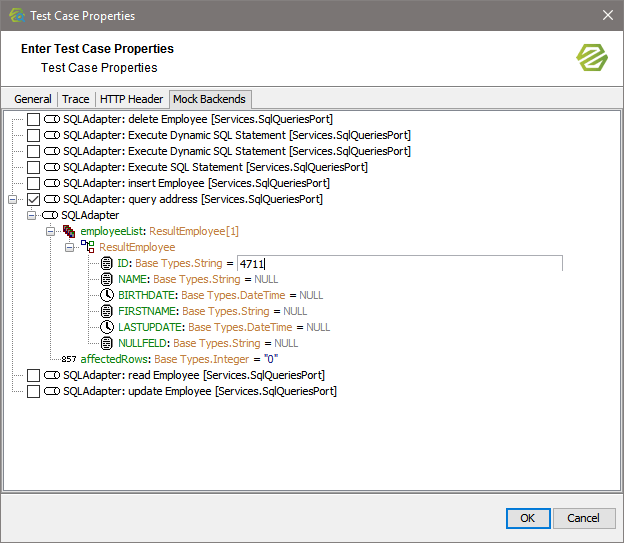
Task: Switch to the General tab
Action: (x=33, y=99)
